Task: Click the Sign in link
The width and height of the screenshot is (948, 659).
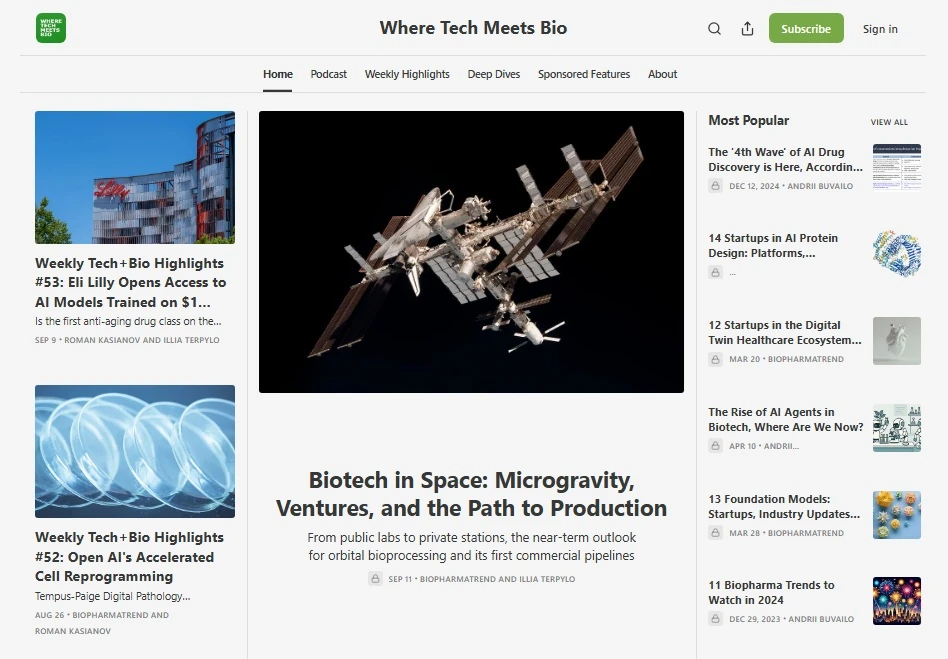Action: [880, 28]
